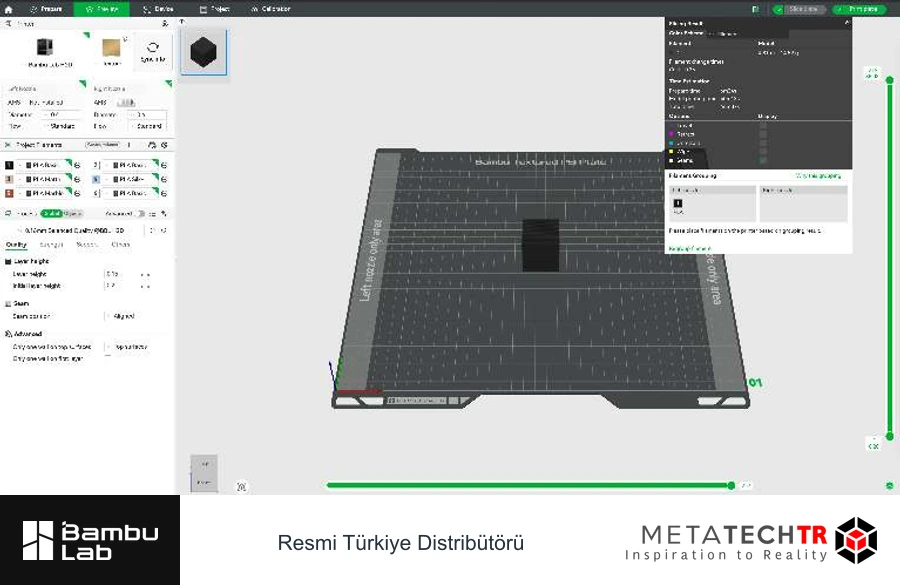The height and width of the screenshot is (585, 900).
Task: Click the process search settings icon
Action: click(164, 214)
